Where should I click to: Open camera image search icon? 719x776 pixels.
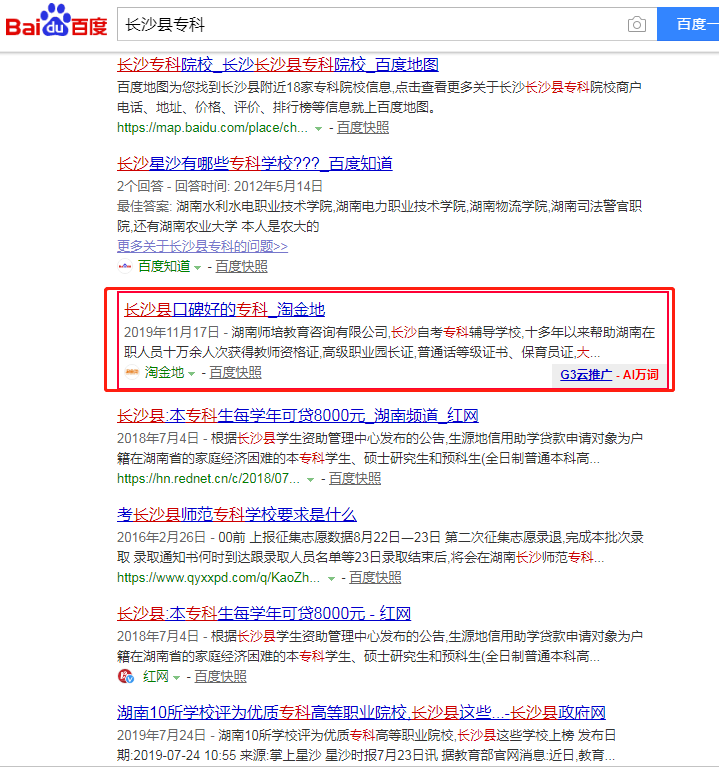pyautogui.click(x=636, y=24)
